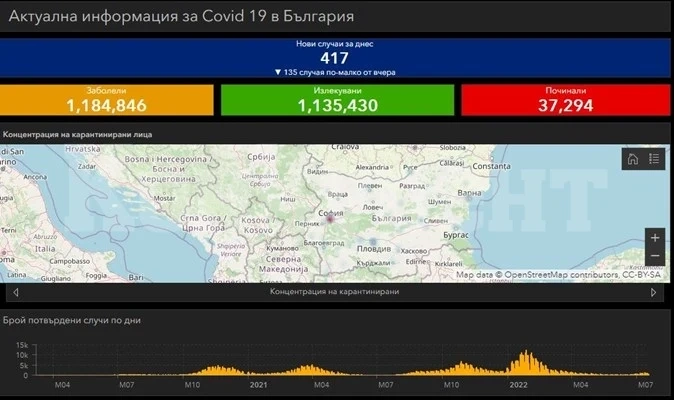Click the Заболели 1,184,846 orange card
Image resolution: width=674 pixels, height=400 pixels.
pyautogui.click(x=107, y=100)
